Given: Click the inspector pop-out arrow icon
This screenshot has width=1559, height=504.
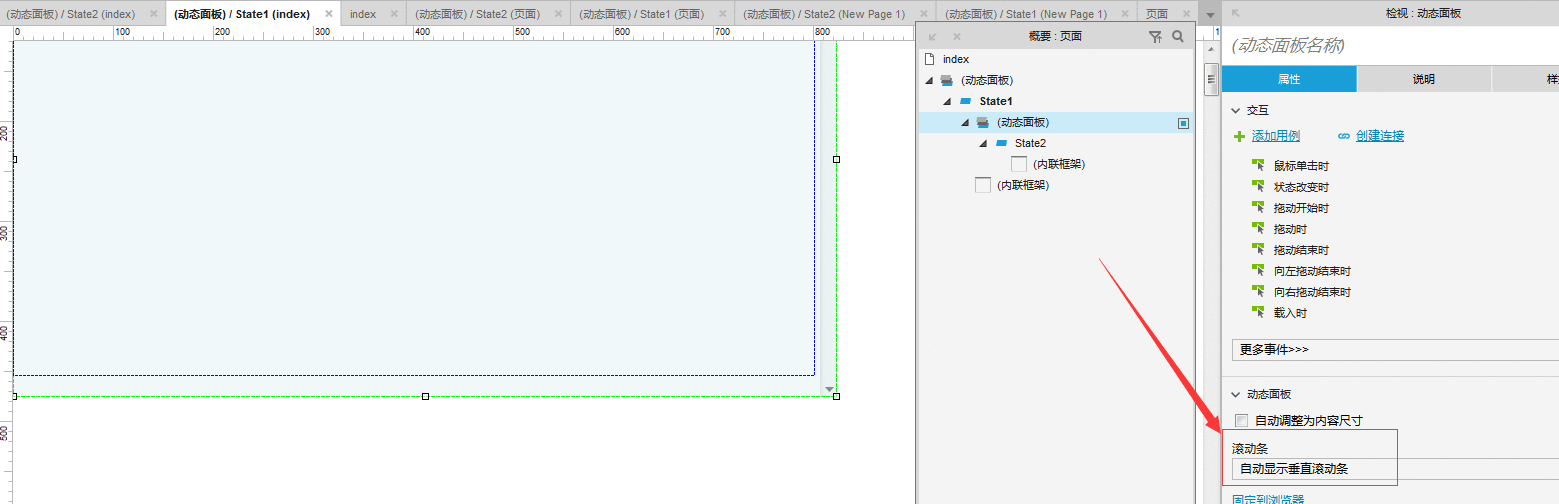Looking at the screenshot, I should (1236, 12).
